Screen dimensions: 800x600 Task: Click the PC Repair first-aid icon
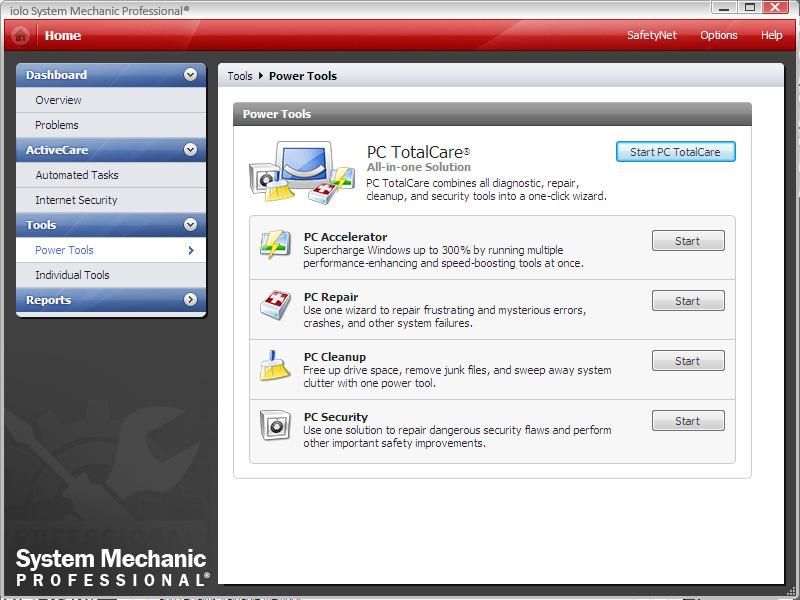click(x=276, y=305)
